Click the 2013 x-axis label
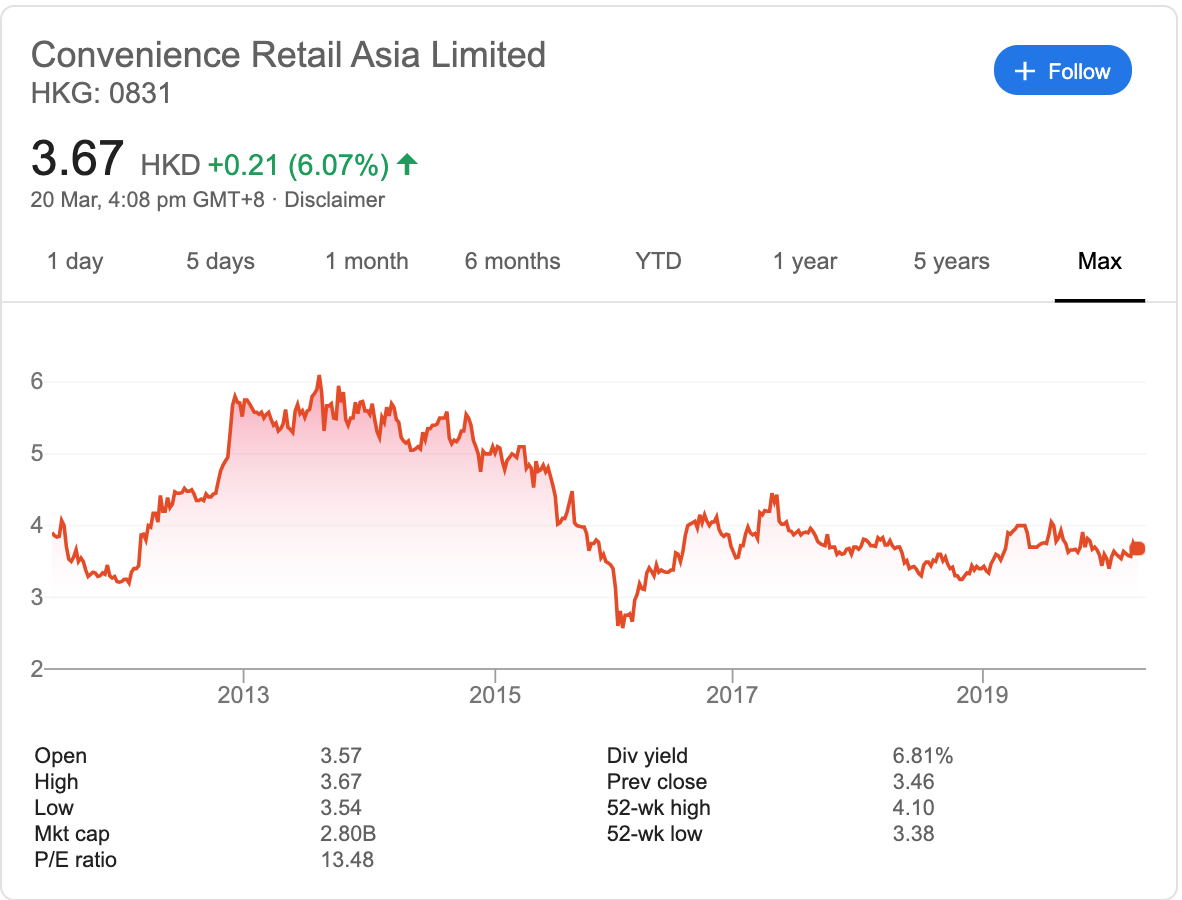This screenshot has width=1182, height=900. 243,694
